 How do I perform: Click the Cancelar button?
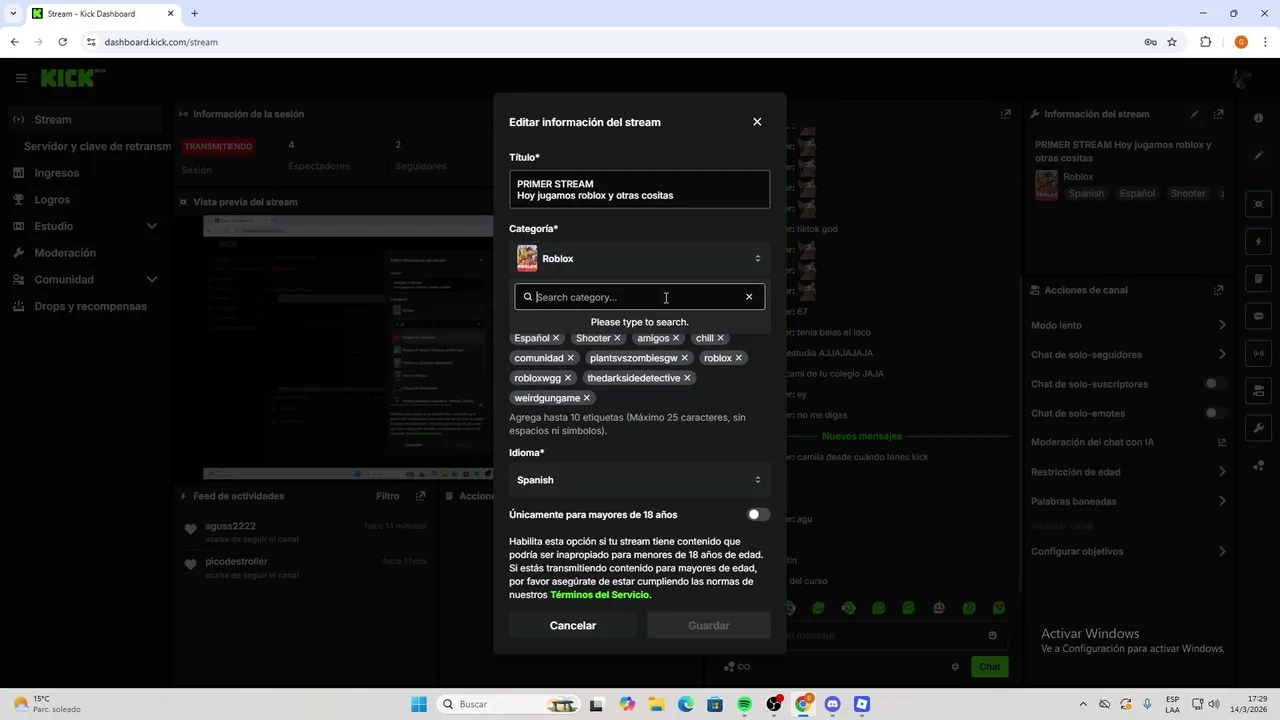573,626
